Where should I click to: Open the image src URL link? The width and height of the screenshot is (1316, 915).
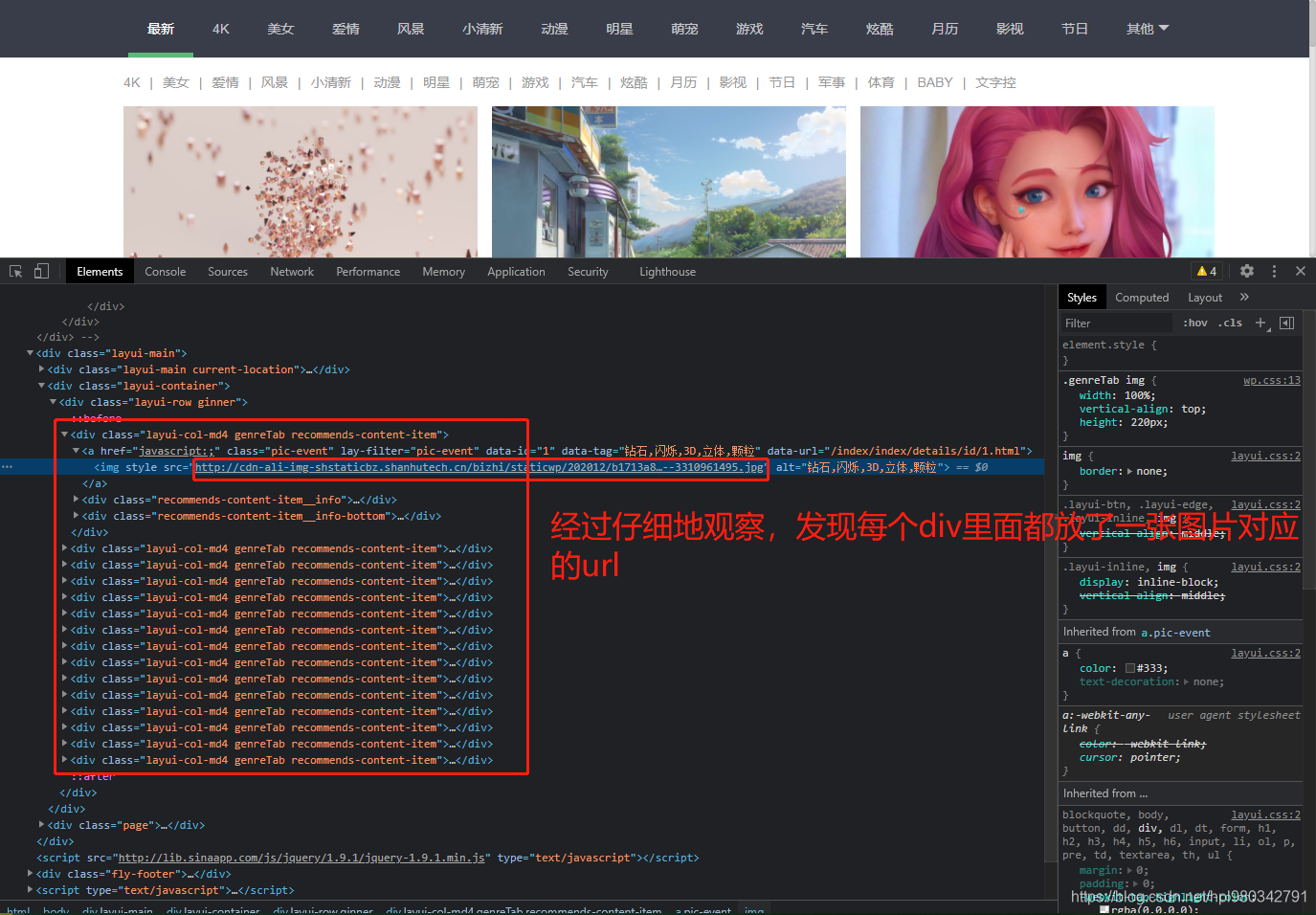(x=480, y=467)
